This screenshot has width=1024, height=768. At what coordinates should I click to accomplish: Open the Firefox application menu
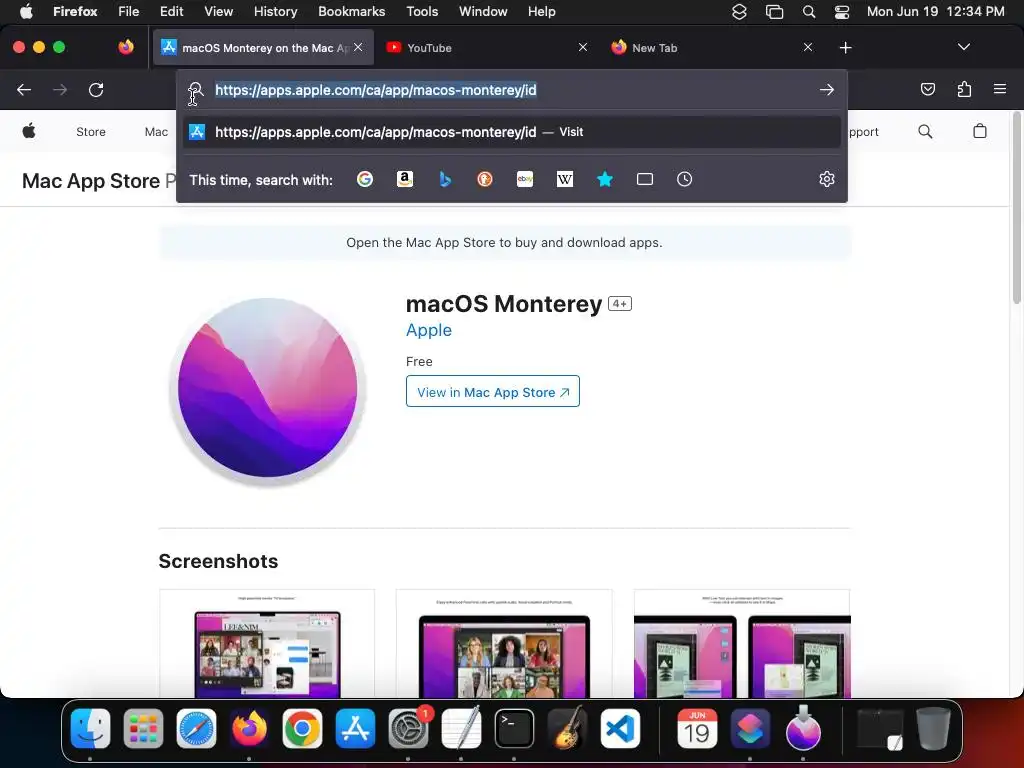point(1000,89)
